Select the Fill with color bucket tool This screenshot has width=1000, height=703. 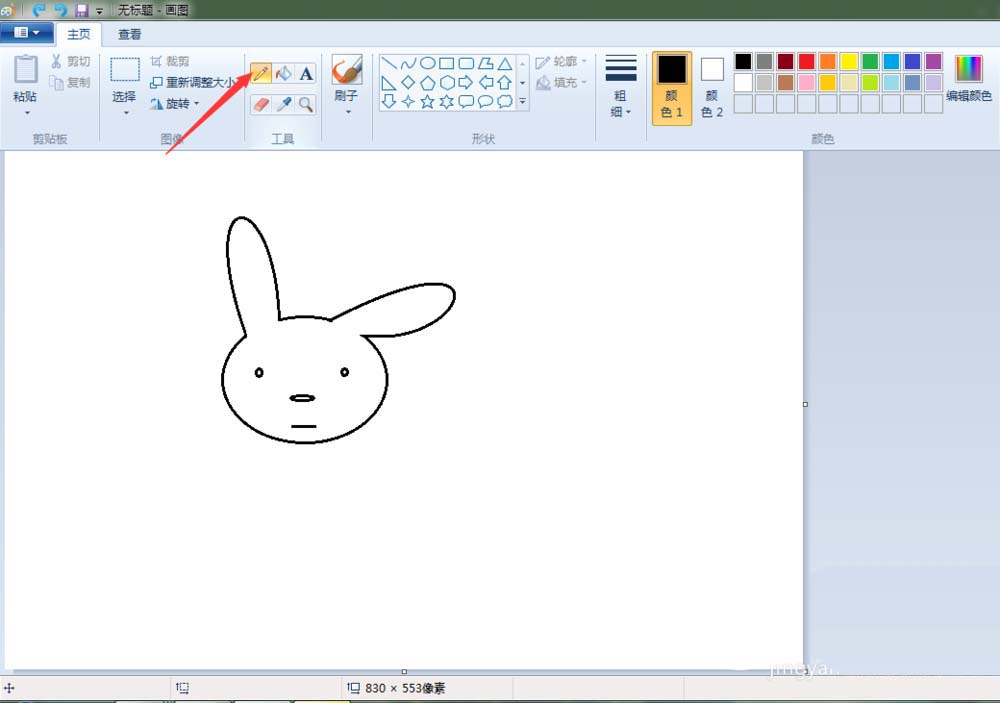284,73
